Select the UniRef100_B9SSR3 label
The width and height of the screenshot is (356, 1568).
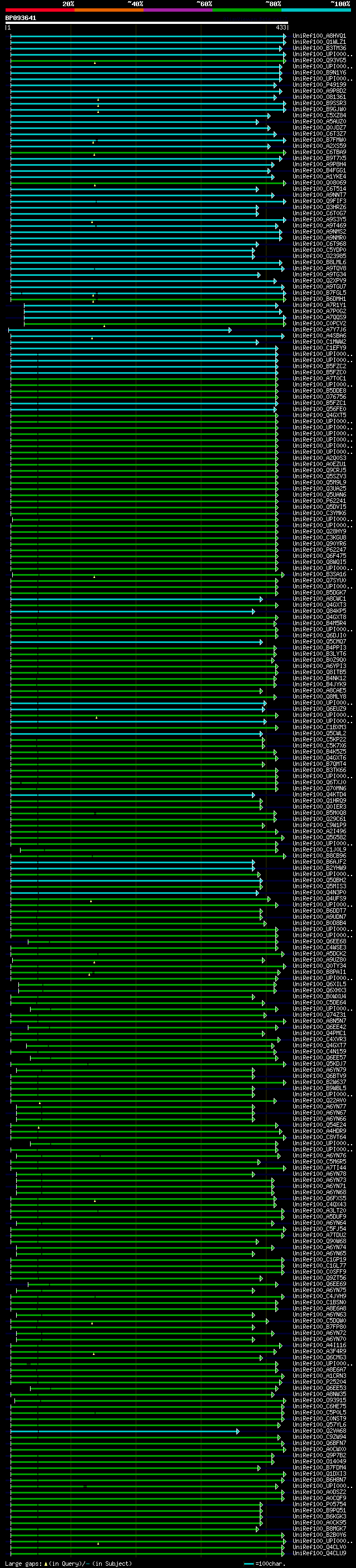tap(319, 103)
